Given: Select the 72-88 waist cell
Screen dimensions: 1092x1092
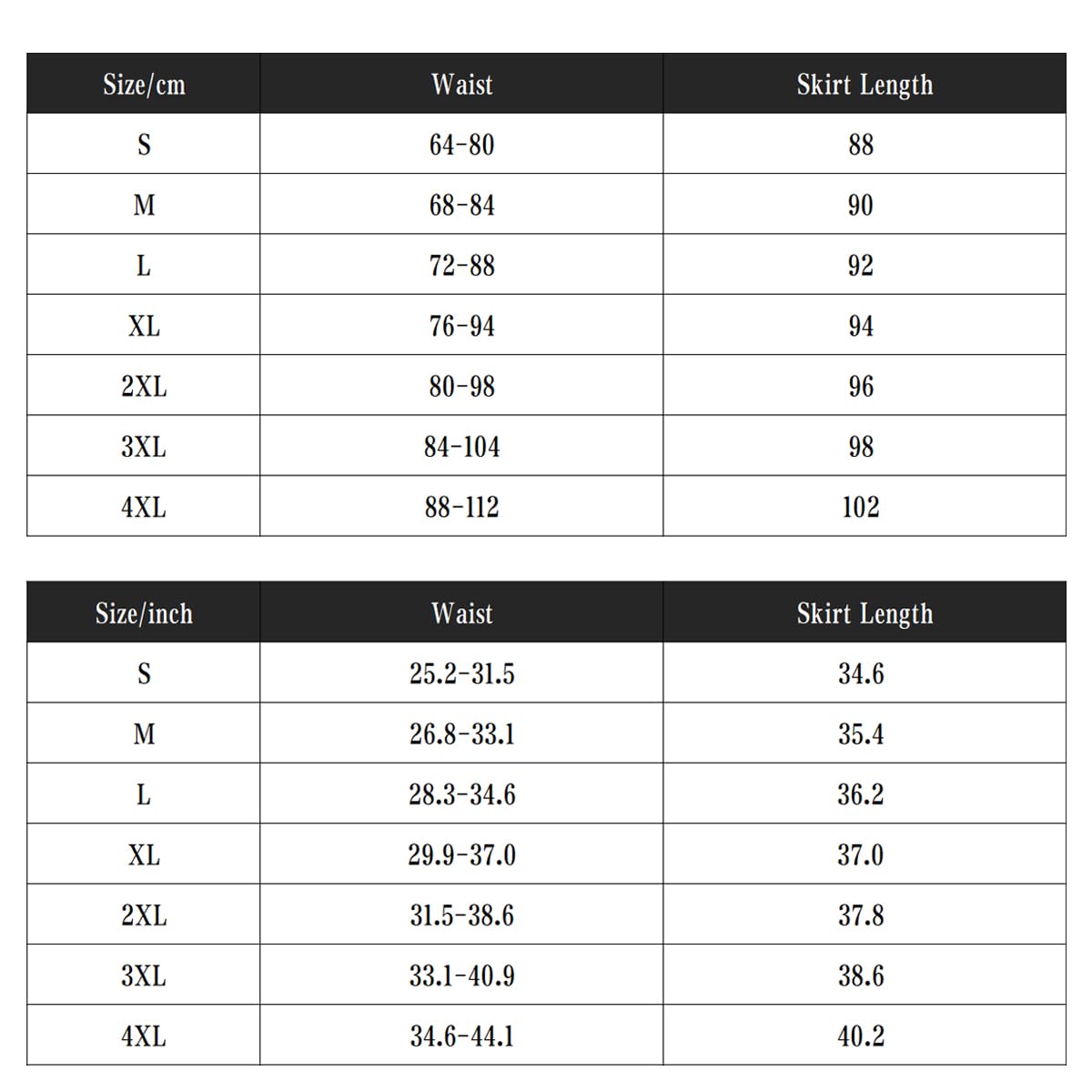Looking at the screenshot, I should tap(461, 265).
